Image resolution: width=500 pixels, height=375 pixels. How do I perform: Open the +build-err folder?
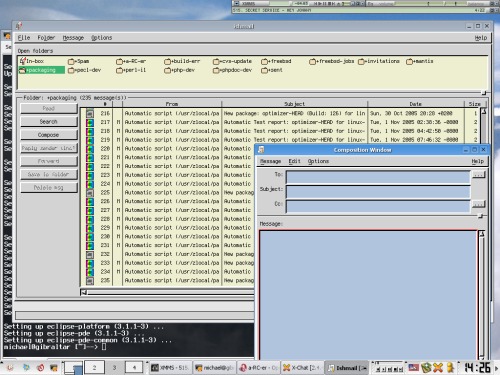182,61
